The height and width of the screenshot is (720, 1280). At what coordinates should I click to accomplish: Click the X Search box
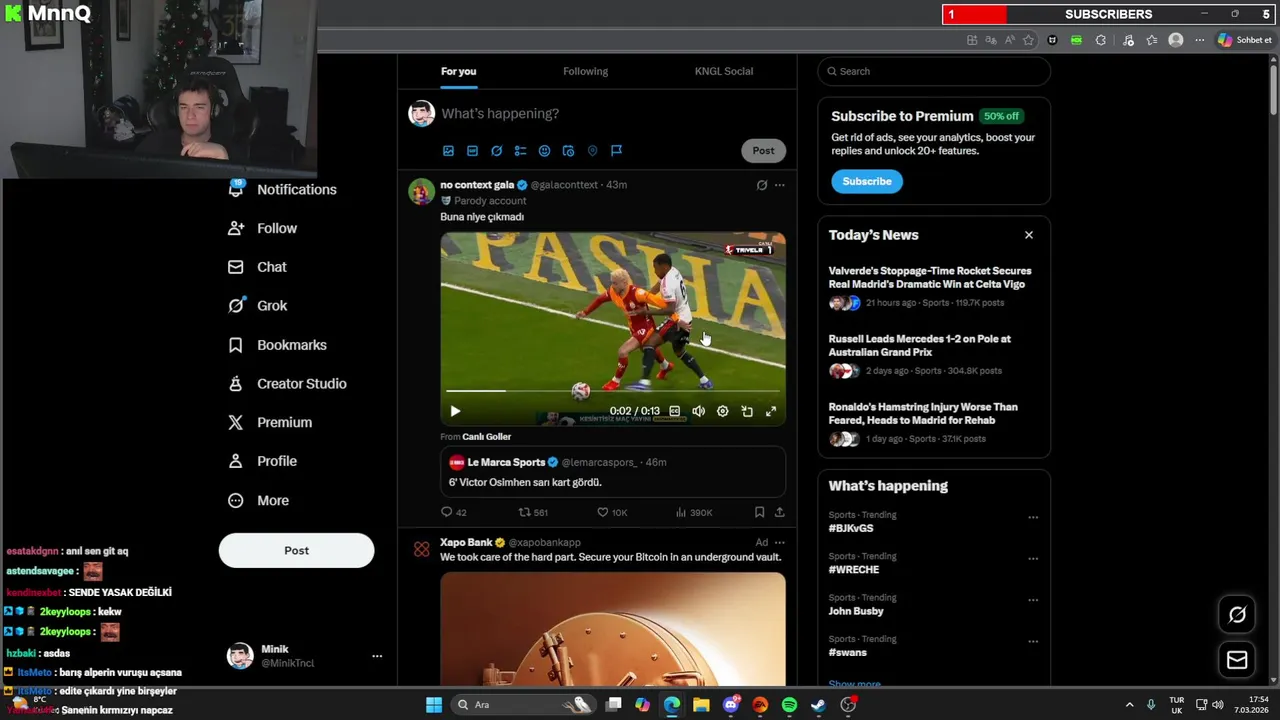pyautogui.click(x=934, y=71)
